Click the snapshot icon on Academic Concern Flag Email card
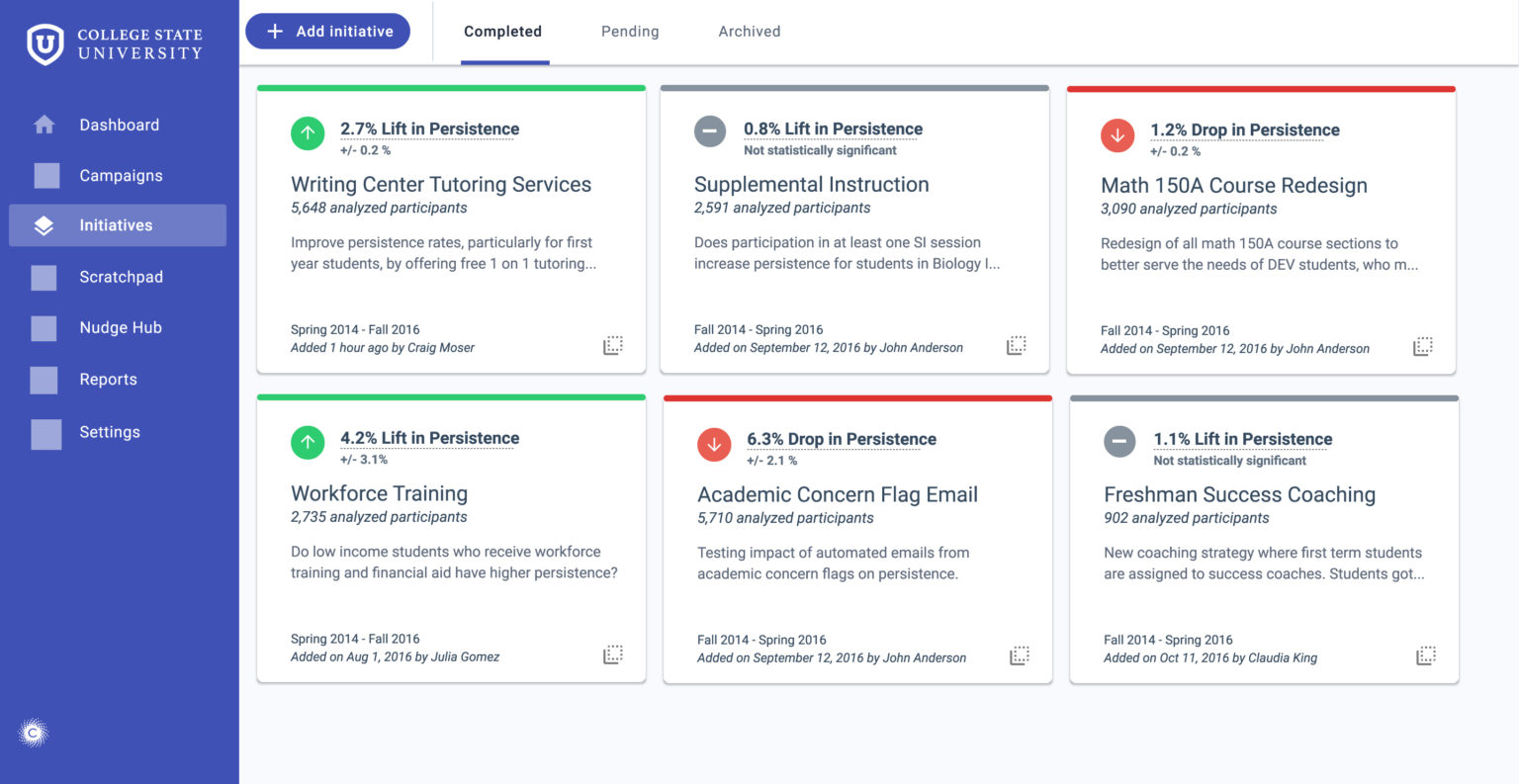The width and height of the screenshot is (1519, 784). coord(1018,653)
